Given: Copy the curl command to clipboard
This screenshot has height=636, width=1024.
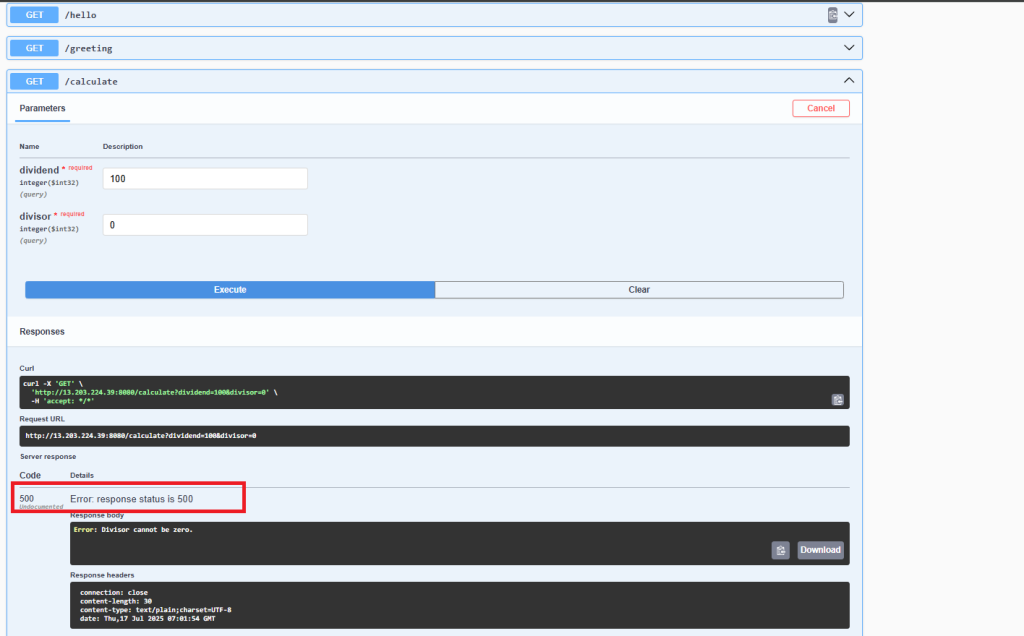Looking at the screenshot, I should tap(838, 400).
